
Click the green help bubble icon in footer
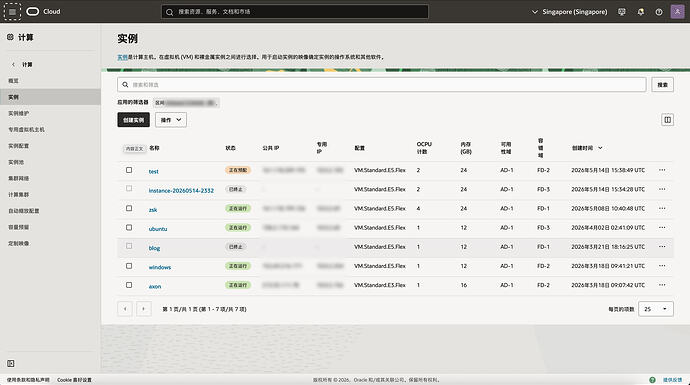coord(652,380)
